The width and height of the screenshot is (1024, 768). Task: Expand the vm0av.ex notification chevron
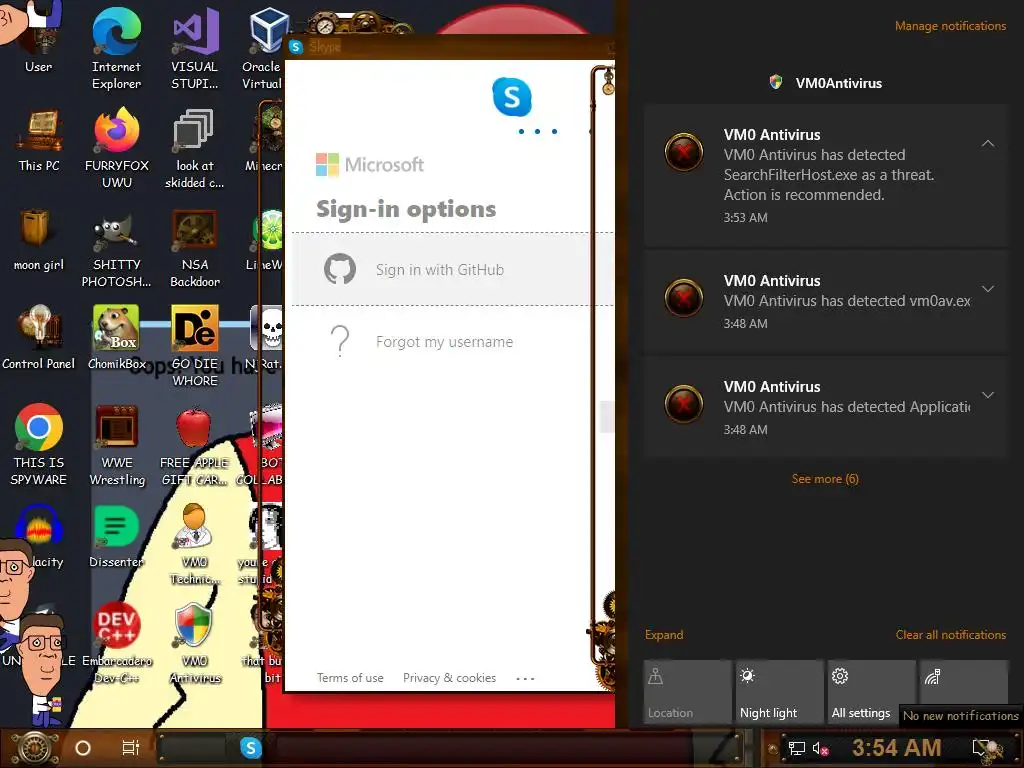tap(988, 289)
